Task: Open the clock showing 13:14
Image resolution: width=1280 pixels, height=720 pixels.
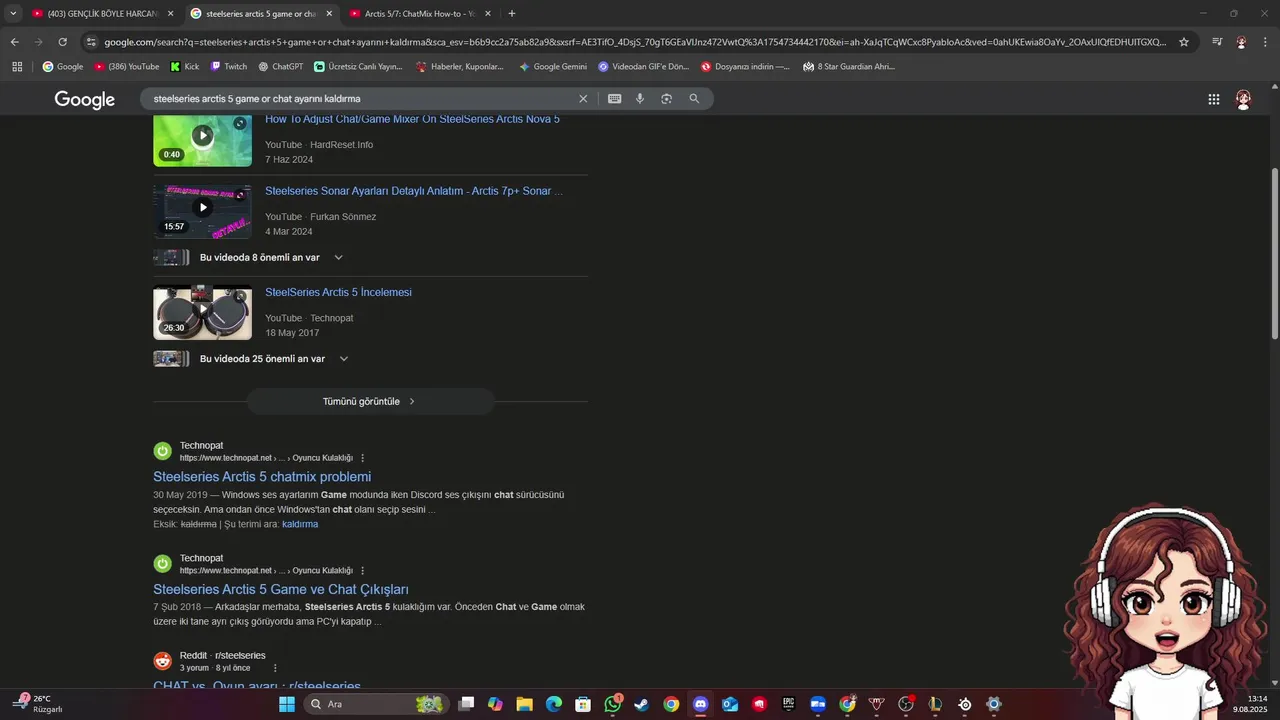Action: (x=1250, y=704)
